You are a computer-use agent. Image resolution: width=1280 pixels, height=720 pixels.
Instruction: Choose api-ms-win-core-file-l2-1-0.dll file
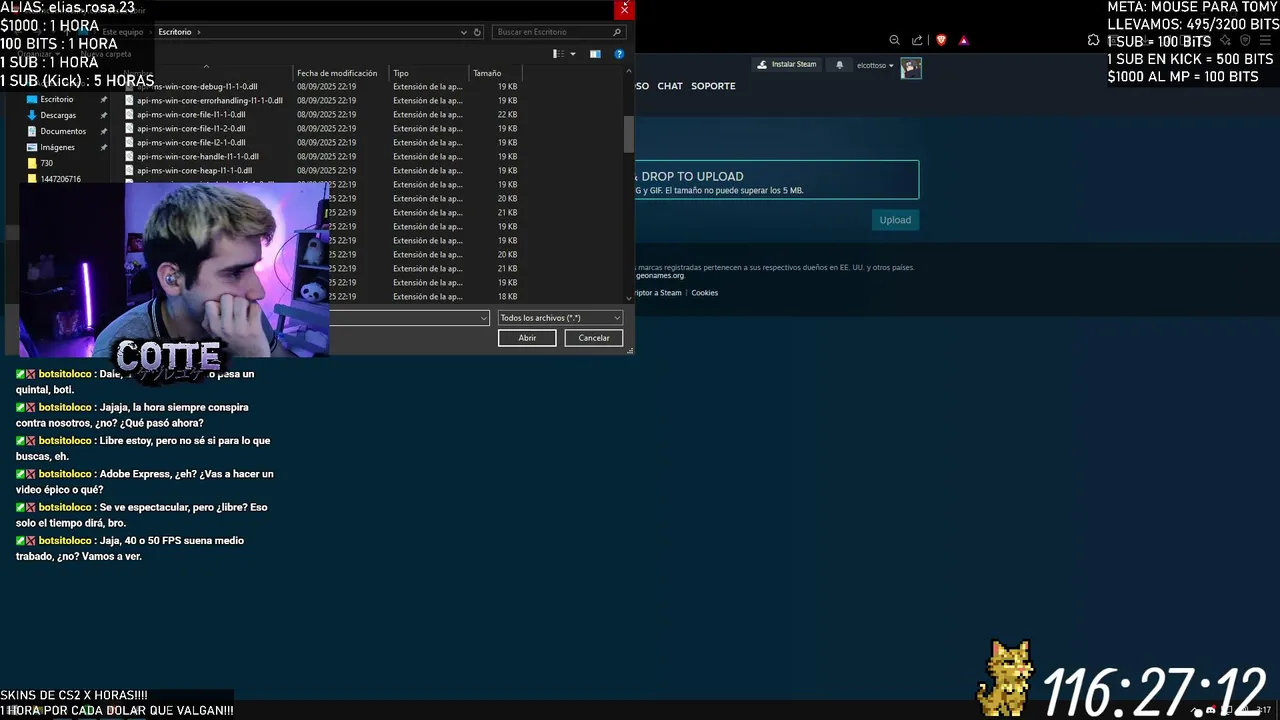pyautogui.click(x=191, y=143)
